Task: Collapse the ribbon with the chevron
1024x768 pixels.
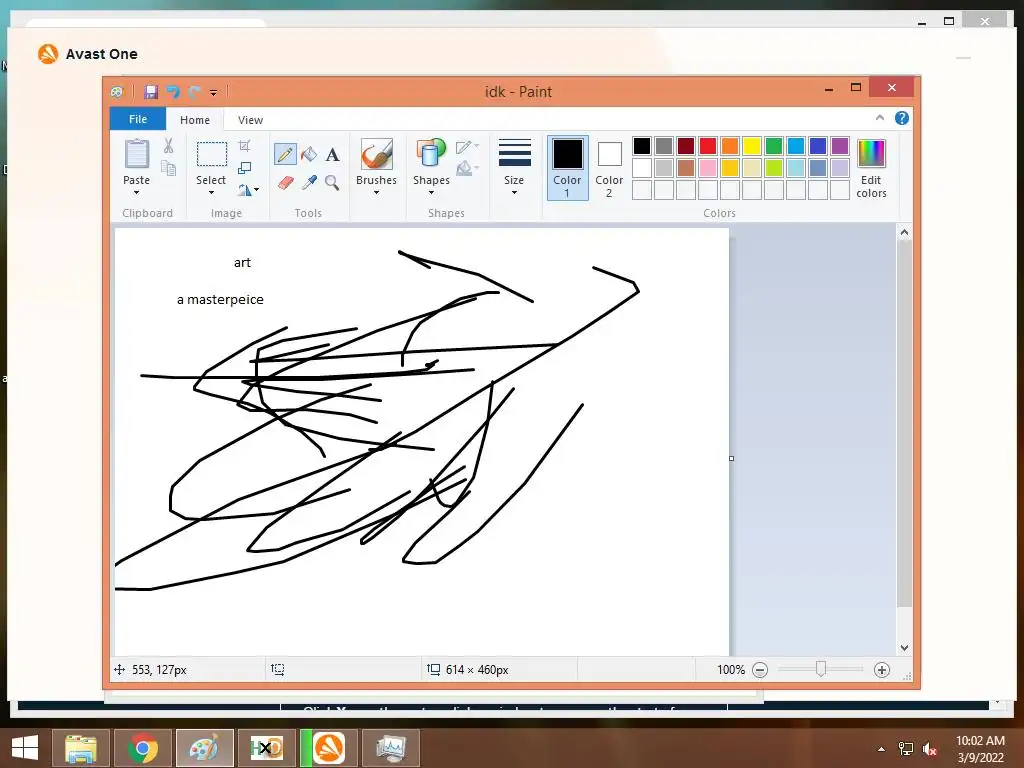Action: (x=880, y=118)
